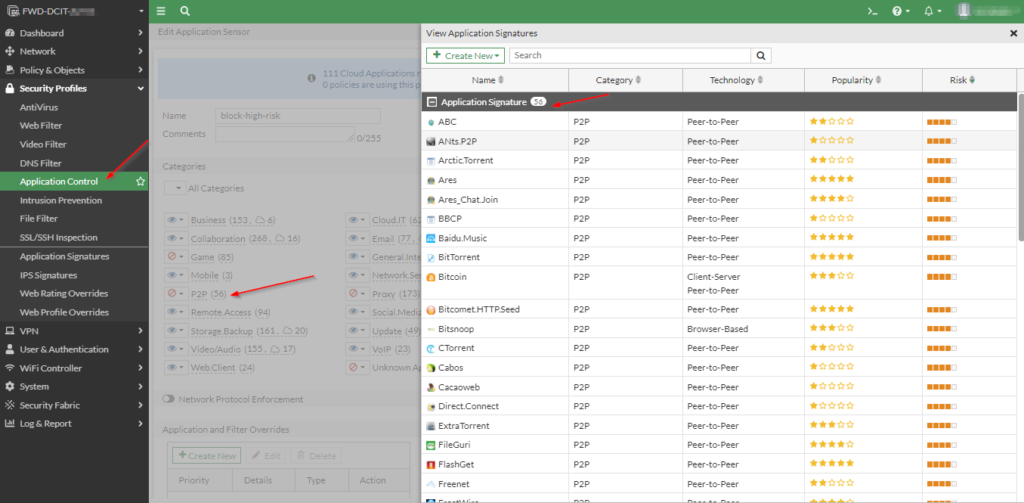
Task: Click the FlashGet application icon
Action: [x=430, y=464]
